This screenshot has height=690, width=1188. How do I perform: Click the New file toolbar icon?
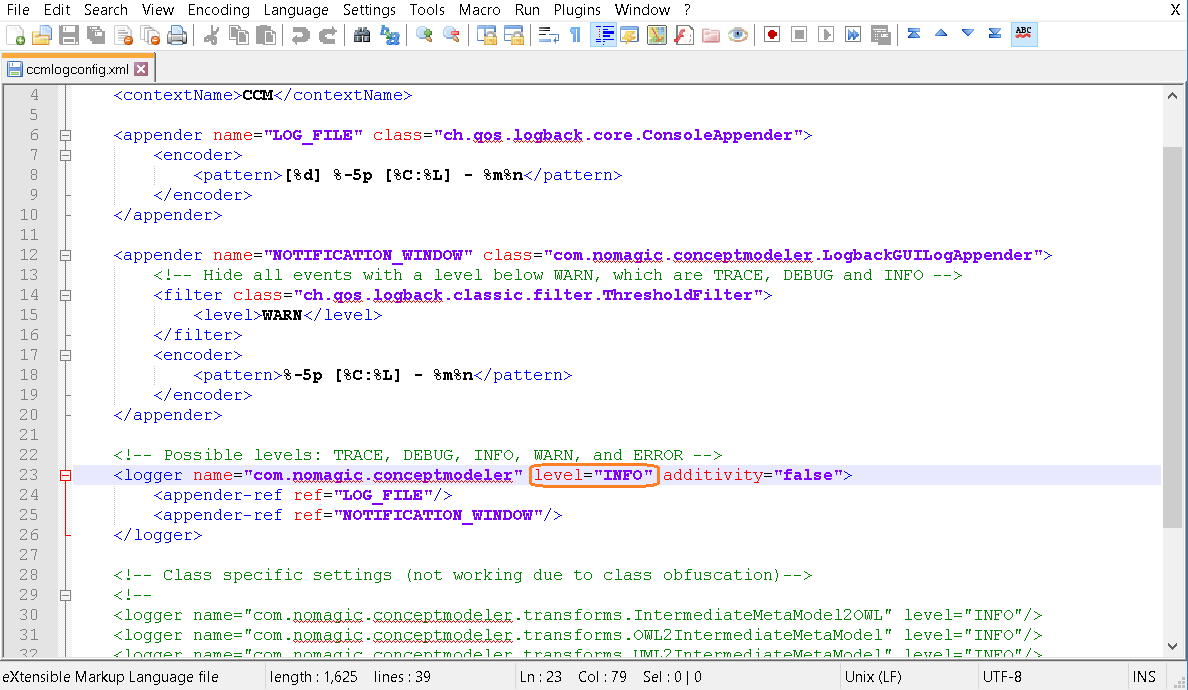click(16, 35)
